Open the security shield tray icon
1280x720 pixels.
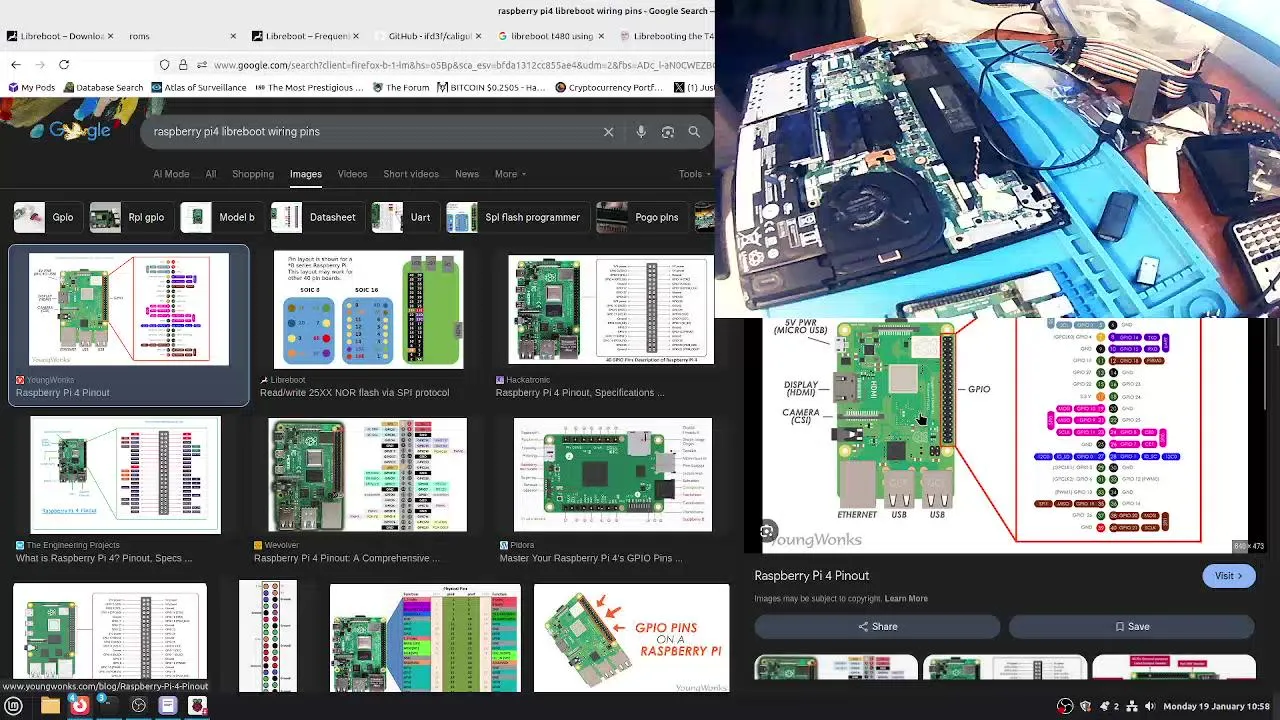coord(1085,707)
